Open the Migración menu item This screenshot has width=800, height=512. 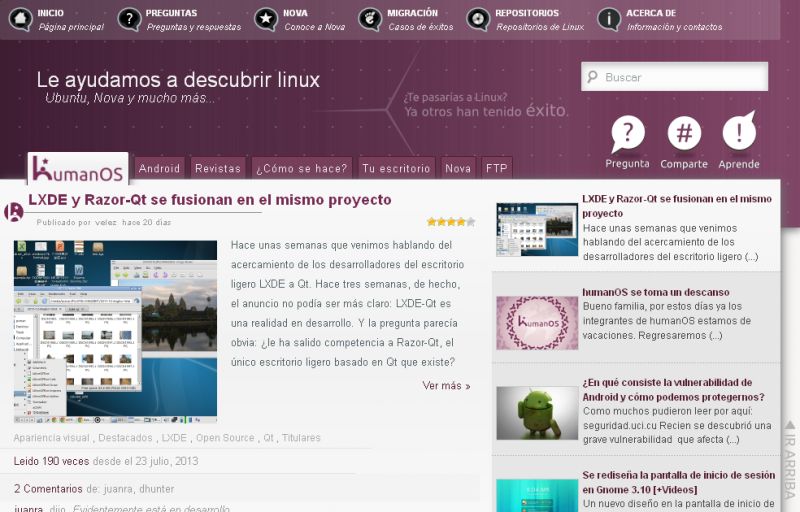[406, 19]
